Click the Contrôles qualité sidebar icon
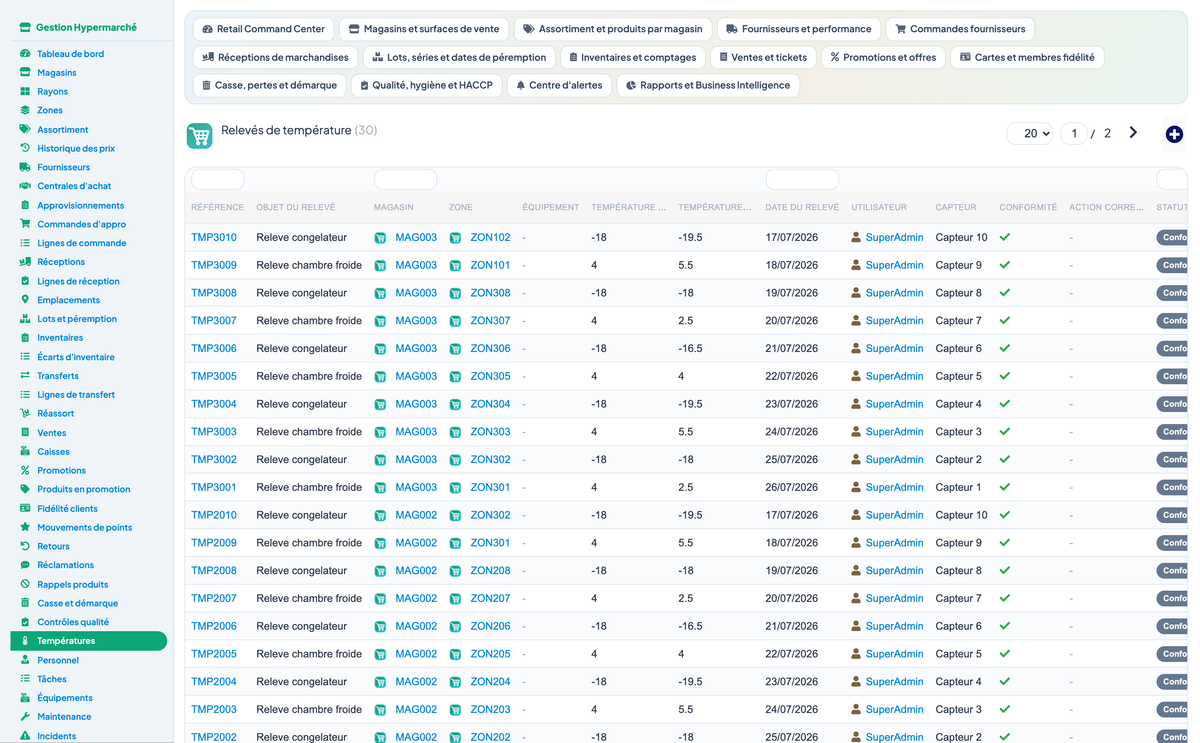This screenshot has width=1200, height=743. click(25, 622)
